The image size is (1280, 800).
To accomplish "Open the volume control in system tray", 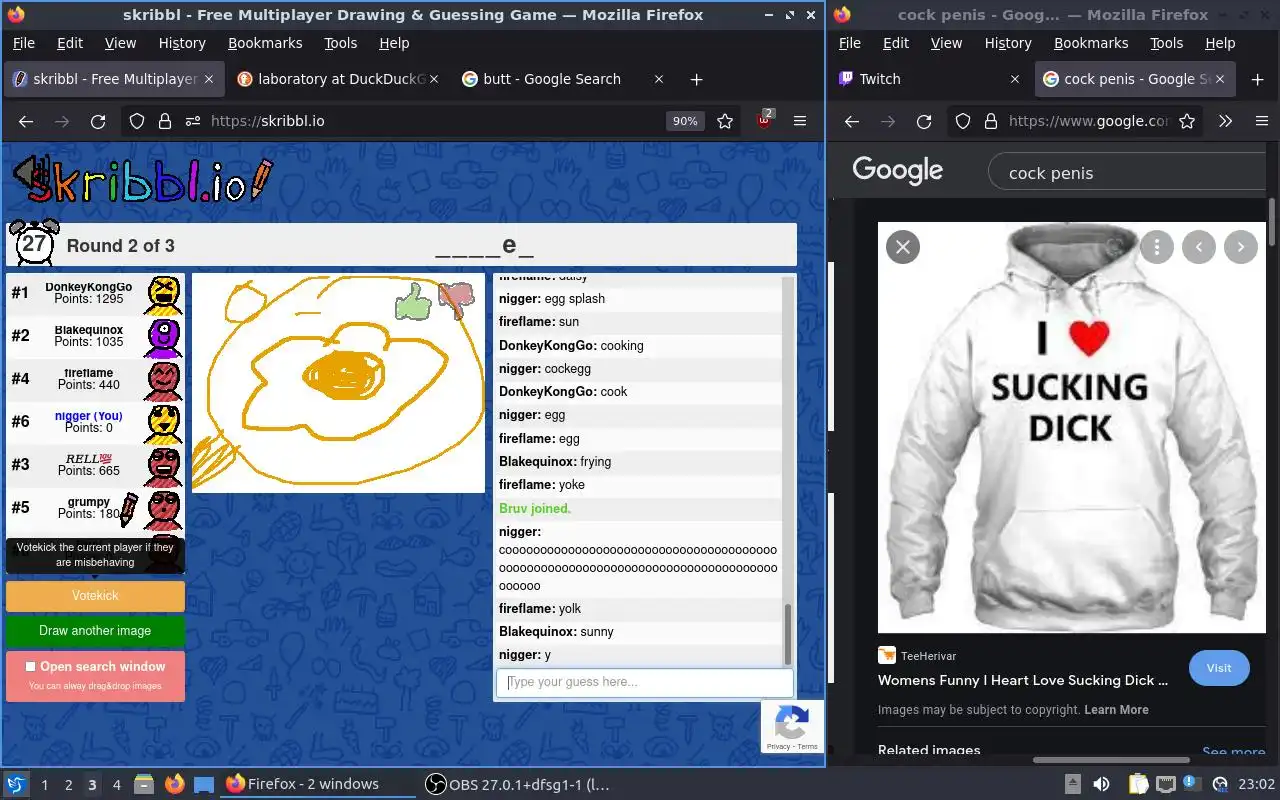I will click(1100, 784).
